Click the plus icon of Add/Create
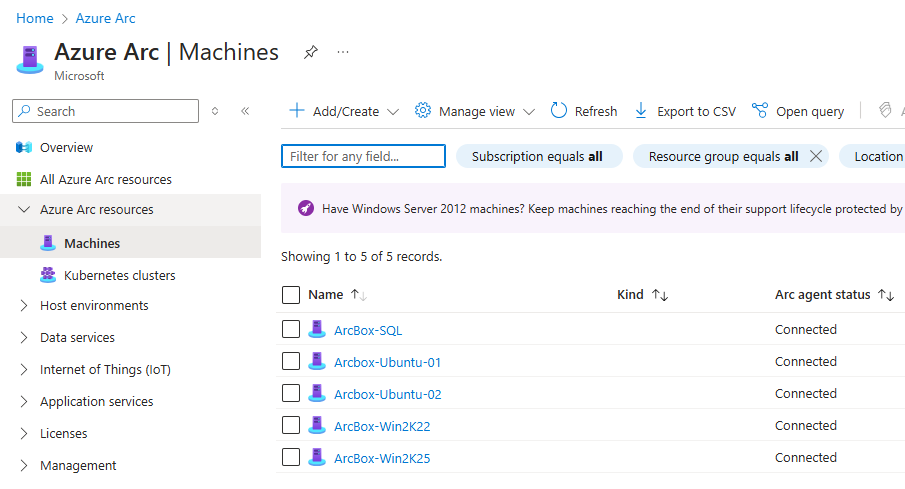The image size is (905, 489). pos(296,110)
